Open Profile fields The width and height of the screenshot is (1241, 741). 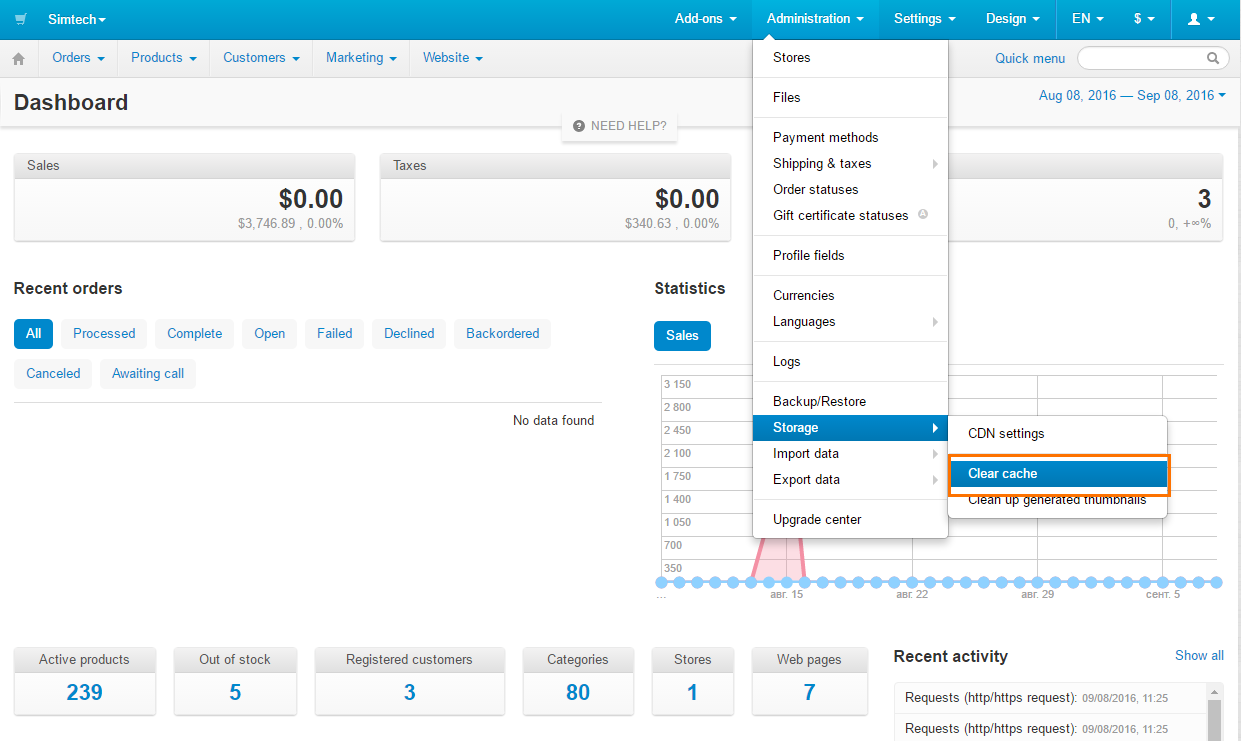[x=850, y=256]
